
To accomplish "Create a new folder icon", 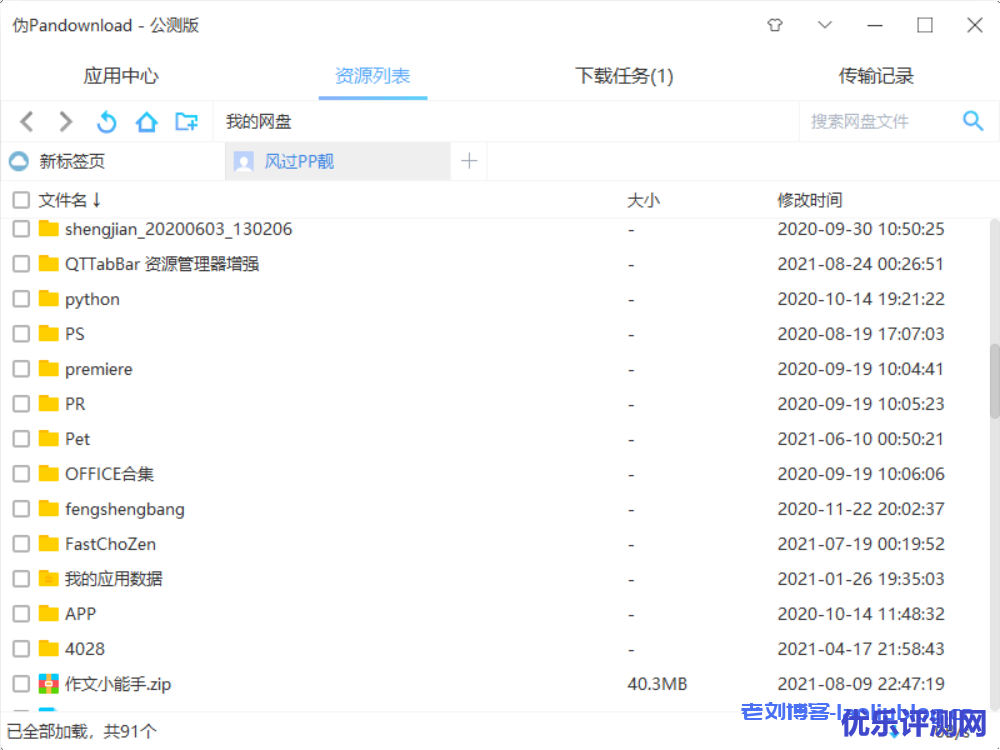I will (x=186, y=121).
